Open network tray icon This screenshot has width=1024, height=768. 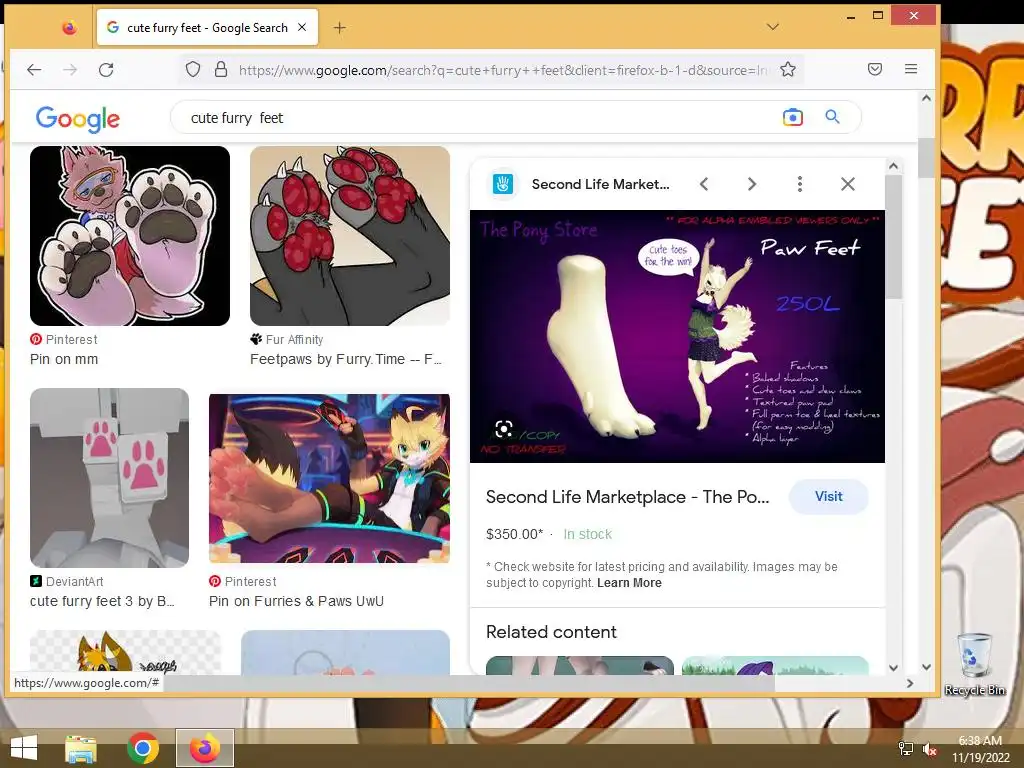click(x=906, y=749)
